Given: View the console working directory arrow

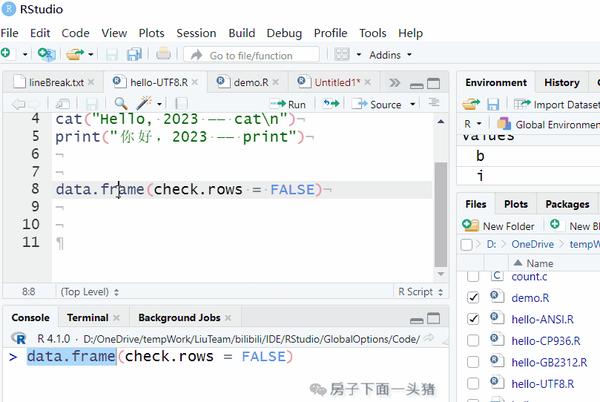Looking at the screenshot, I should coord(429,338).
